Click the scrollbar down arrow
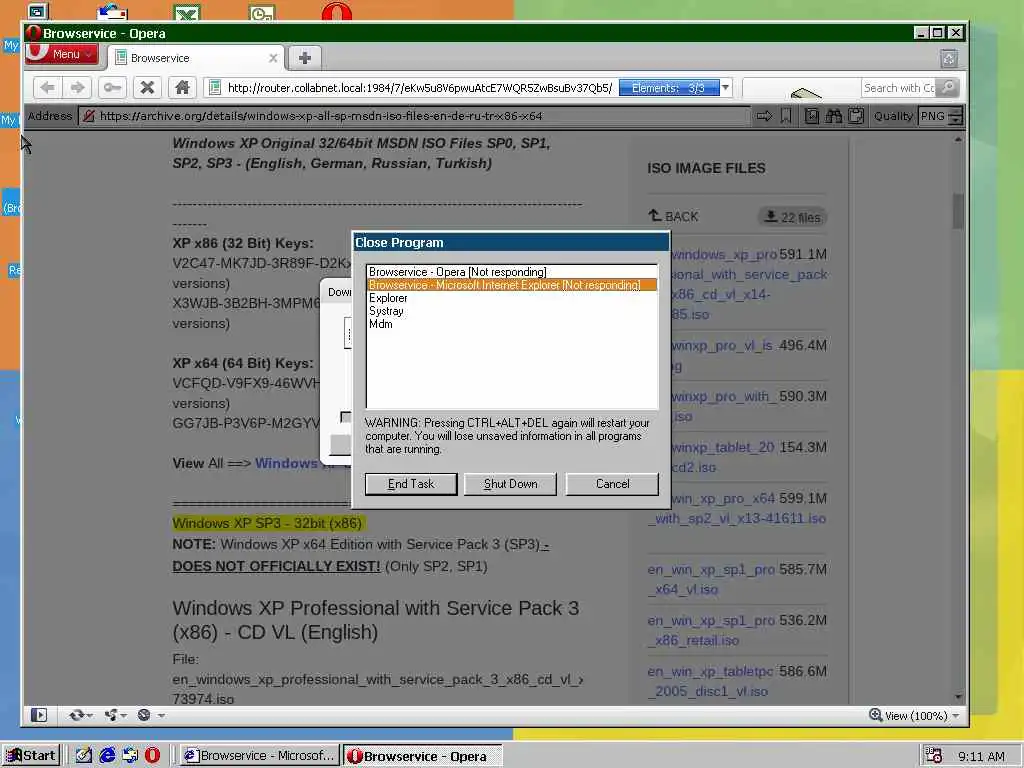1024x768 pixels. pyautogui.click(x=958, y=697)
